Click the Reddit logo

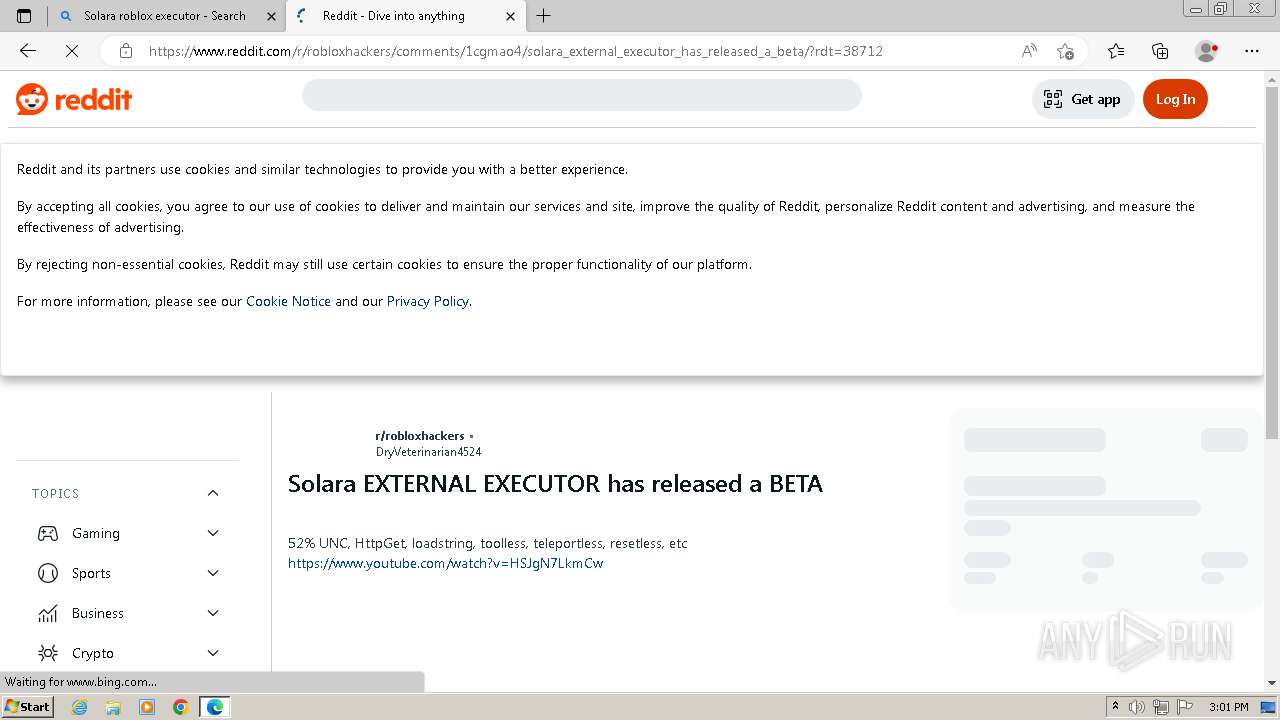coord(74,99)
